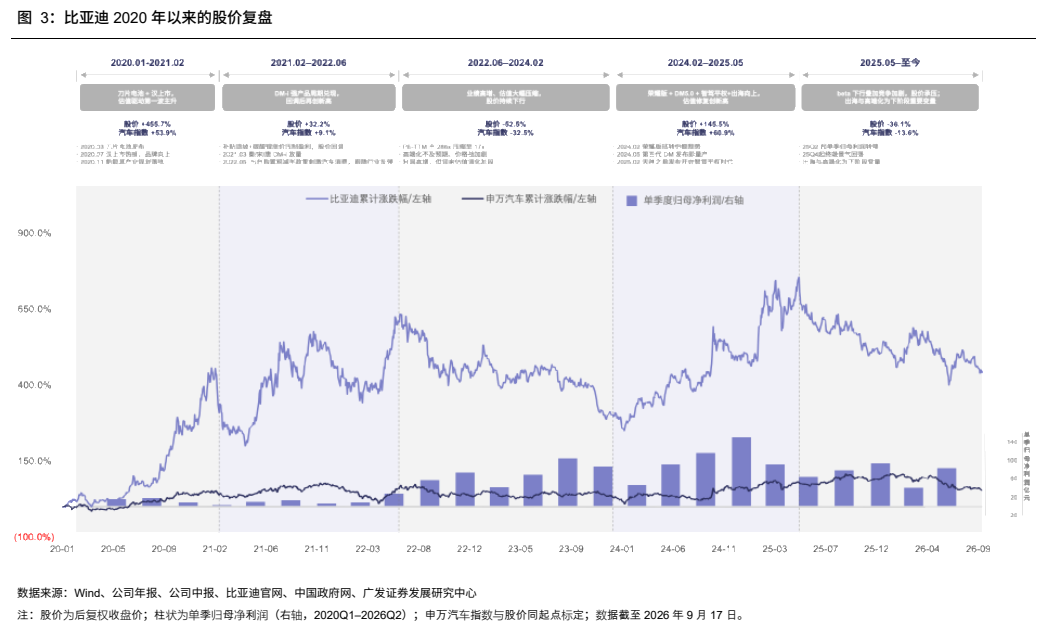Viewport: 1044px width, 627px height.
Task: Click the 20-05 date label
Action: point(113,548)
